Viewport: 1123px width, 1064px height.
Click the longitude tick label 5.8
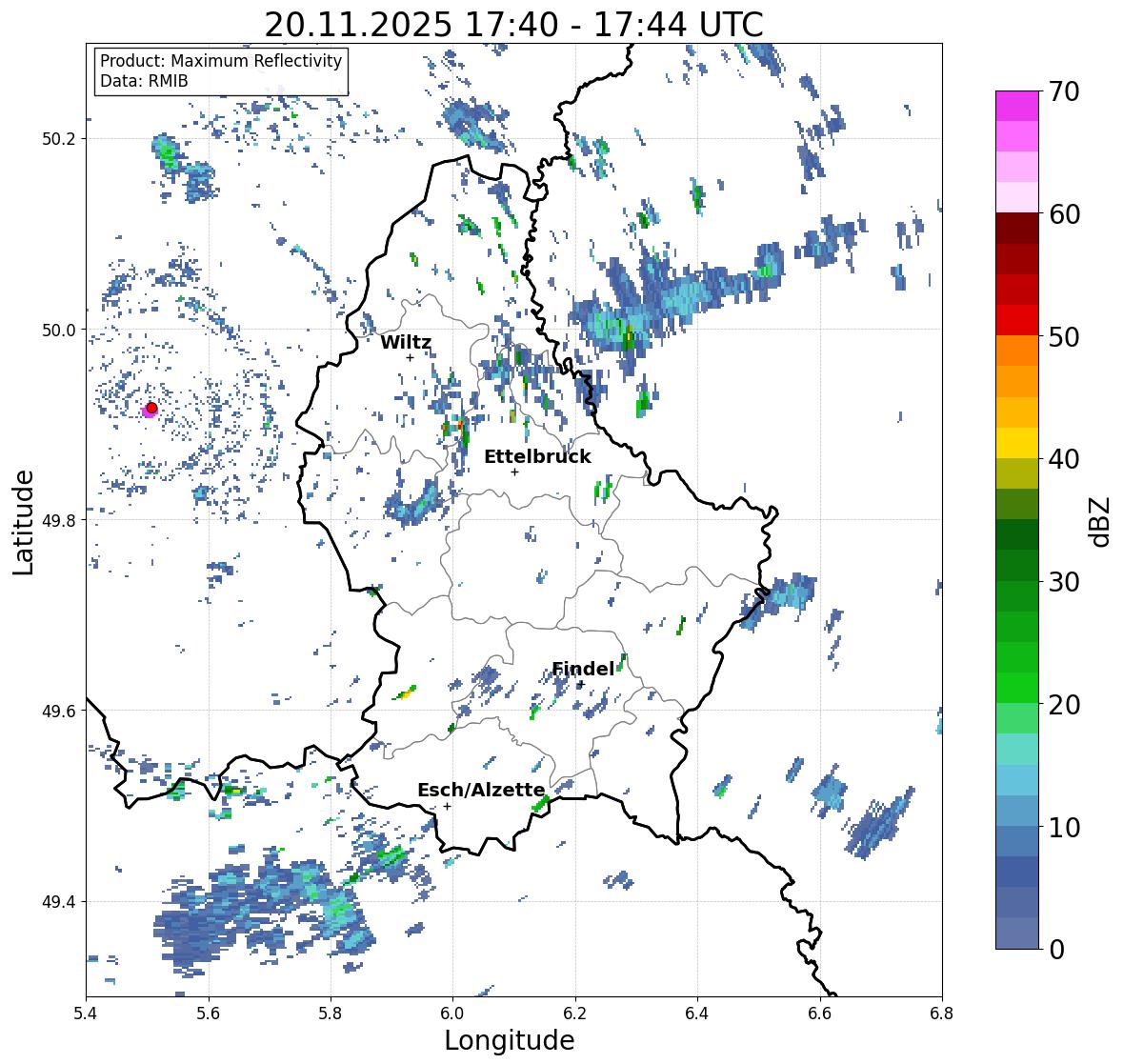click(x=331, y=1013)
